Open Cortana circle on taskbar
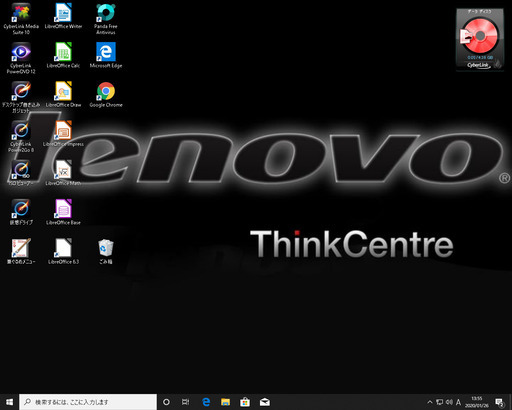The width and height of the screenshot is (512, 410). click(x=166, y=402)
